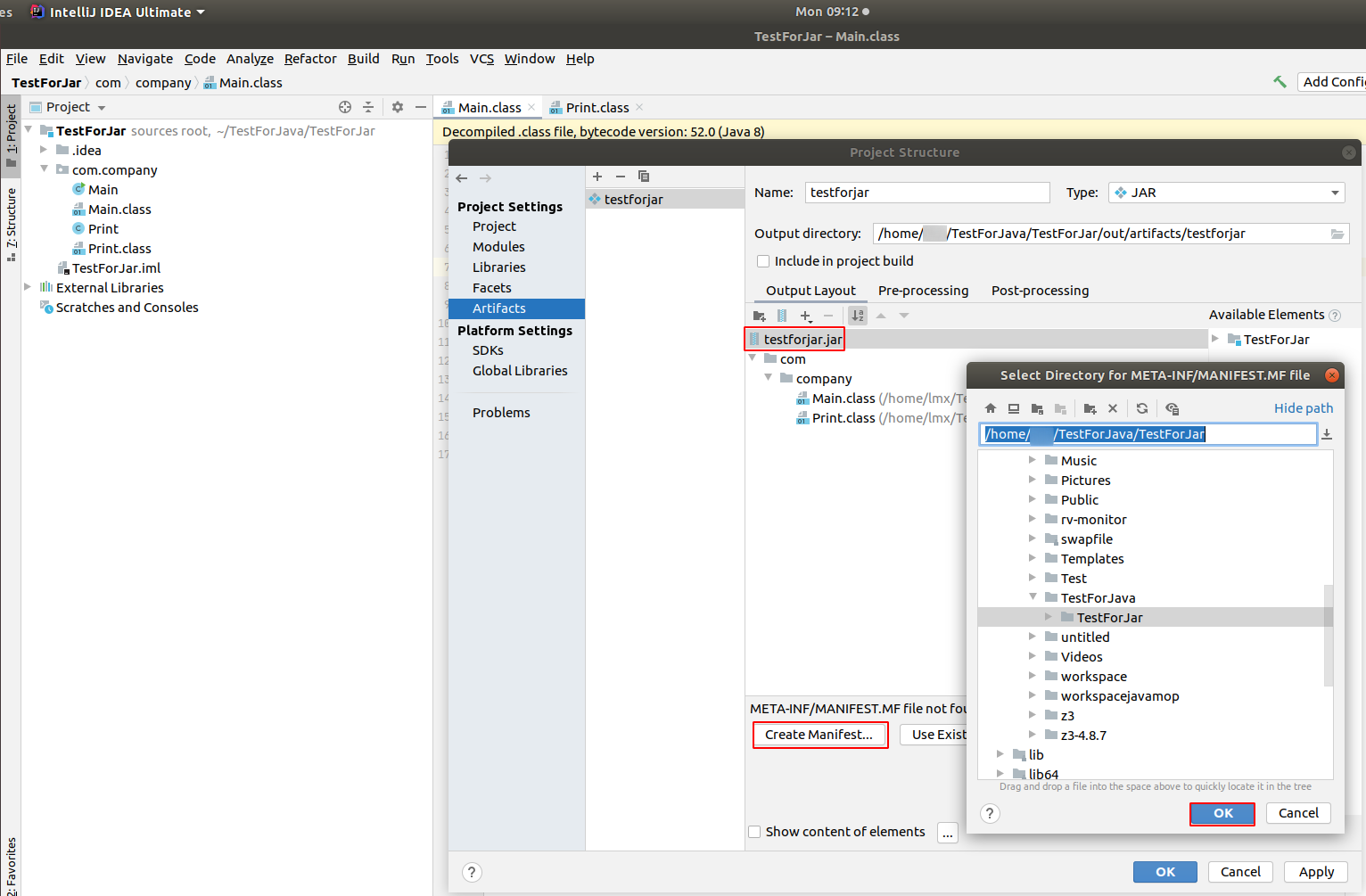This screenshot has width=1366, height=896.
Task: Go to home directory in directory chooser
Action: [991, 408]
